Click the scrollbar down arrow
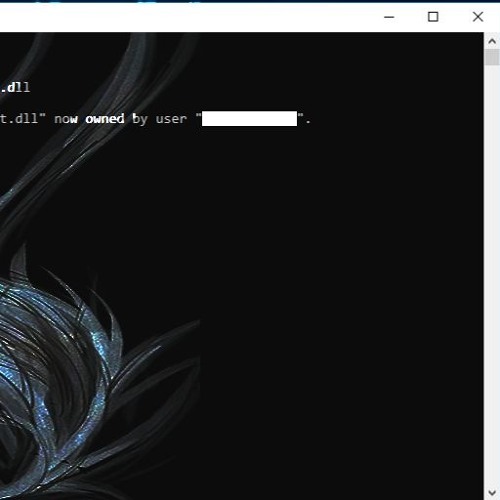Viewport: 500px width, 500px height. (492, 492)
